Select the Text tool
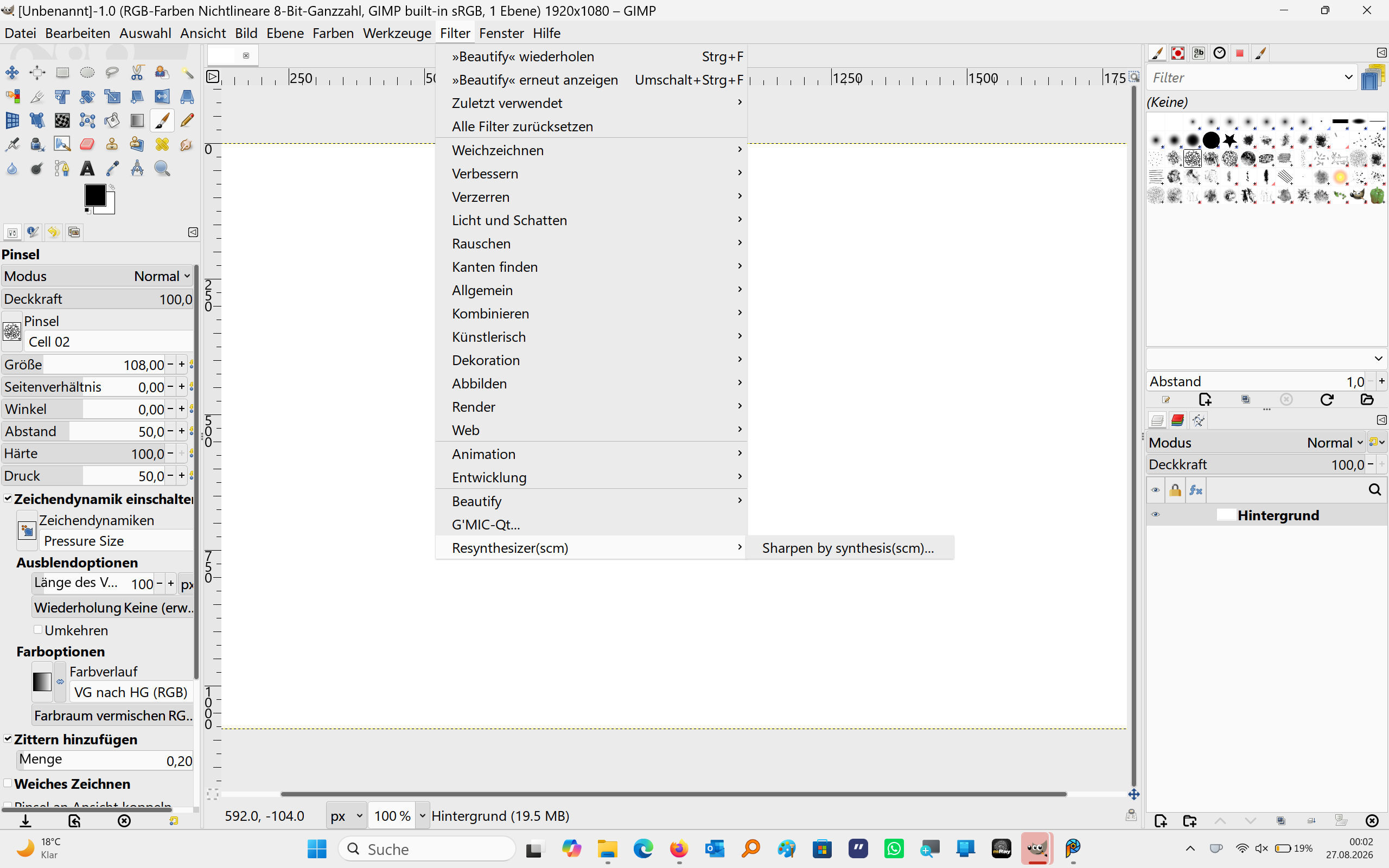The image size is (1389, 868). [87, 168]
